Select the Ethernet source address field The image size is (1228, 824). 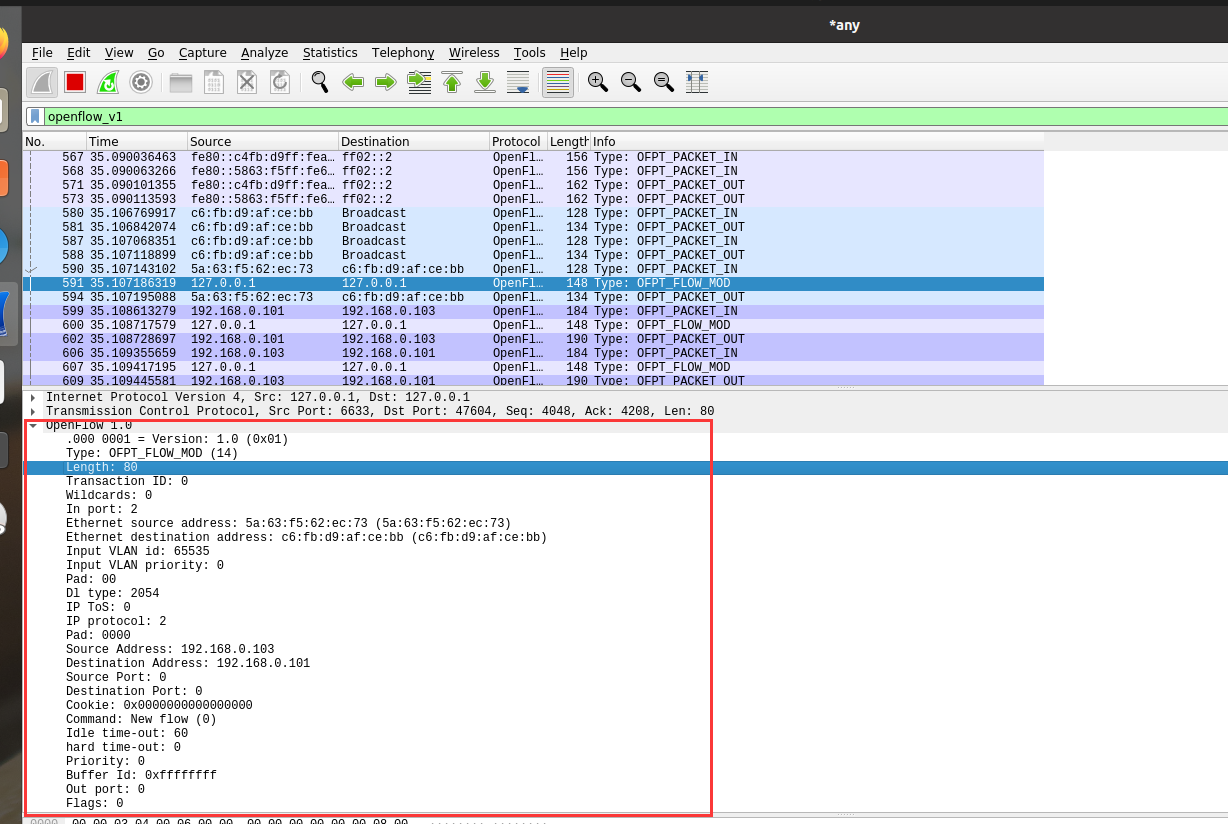[289, 523]
